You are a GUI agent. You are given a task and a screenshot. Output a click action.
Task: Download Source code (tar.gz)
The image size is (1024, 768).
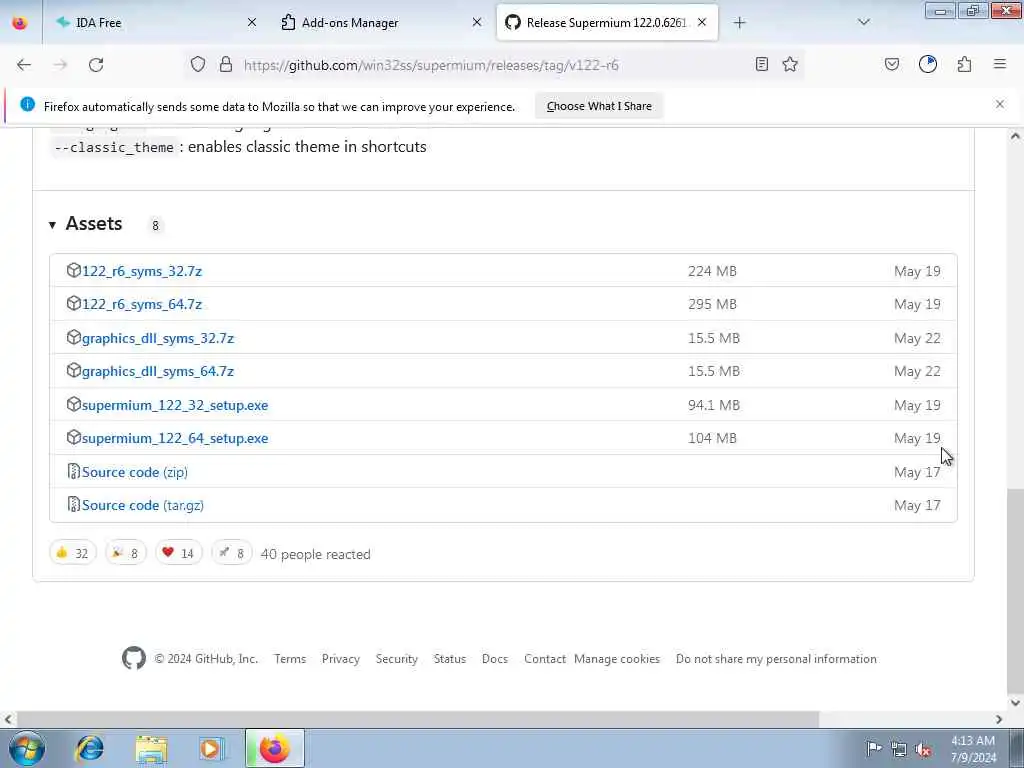pos(142,505)
